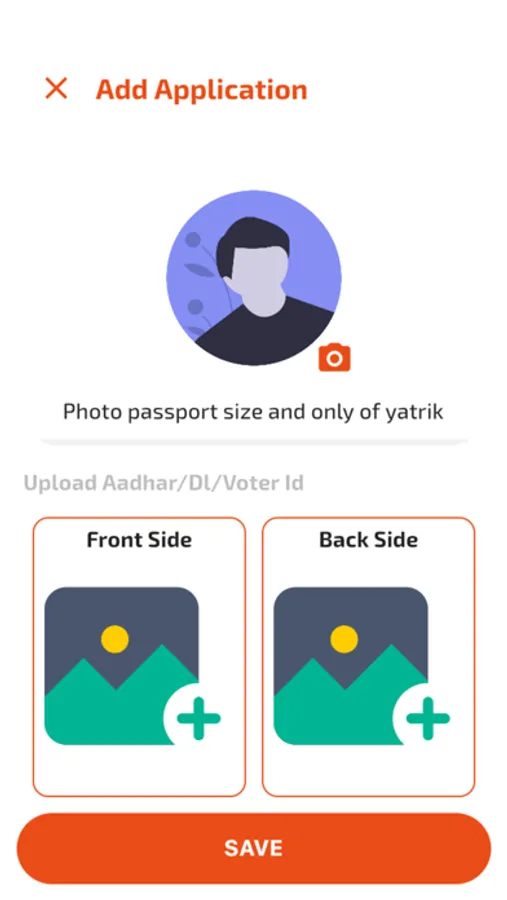This screenshot has width=507, height=900.
Task: Tap "Photo passport size and only of yatrik" text
Action: point(253,412)
